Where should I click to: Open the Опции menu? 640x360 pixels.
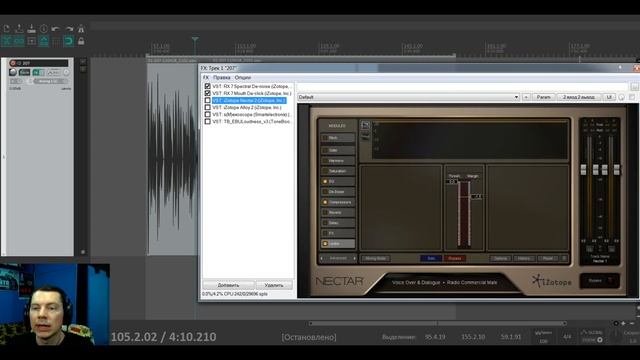click(x=243, y=78)
